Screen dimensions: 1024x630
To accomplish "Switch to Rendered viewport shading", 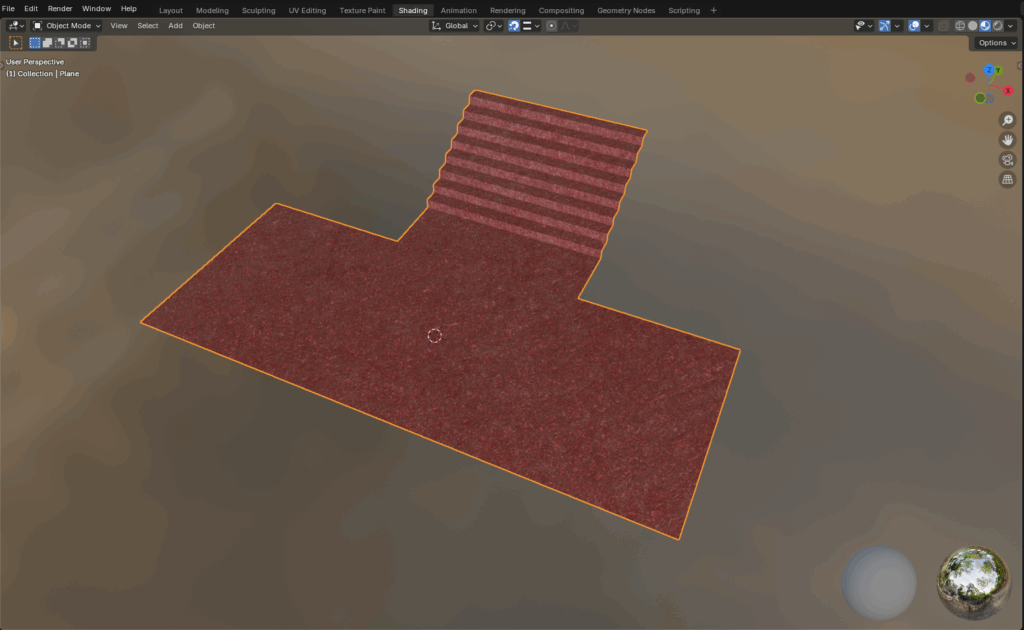I will [x=997, y=26].
